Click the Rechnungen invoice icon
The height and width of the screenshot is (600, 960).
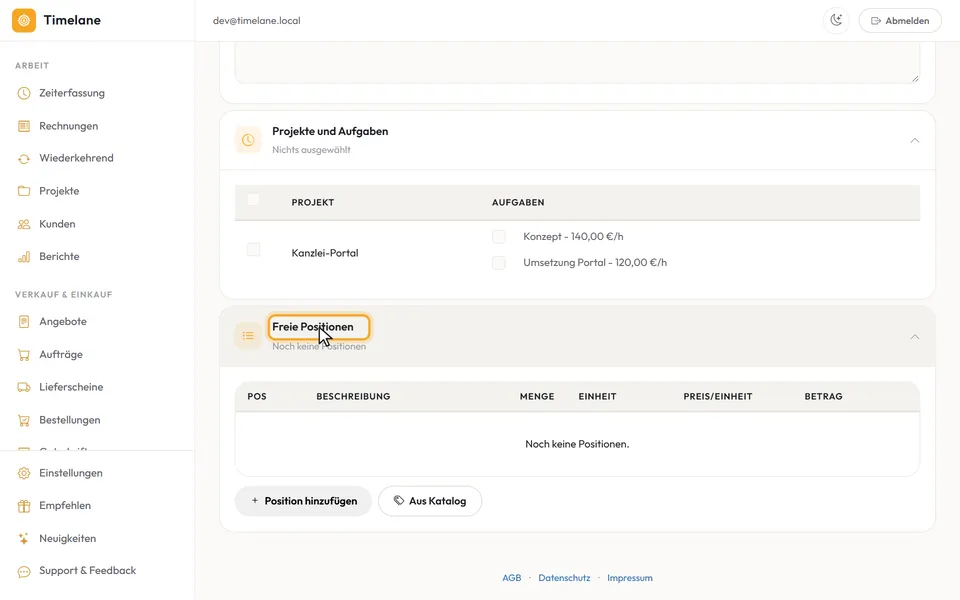click(x=24, y=126)
